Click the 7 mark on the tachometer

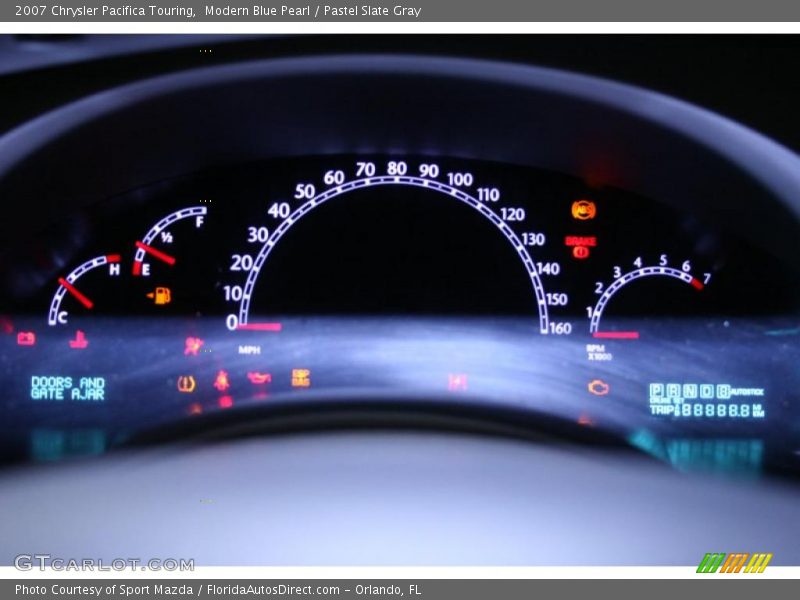[x=707, y=279]
